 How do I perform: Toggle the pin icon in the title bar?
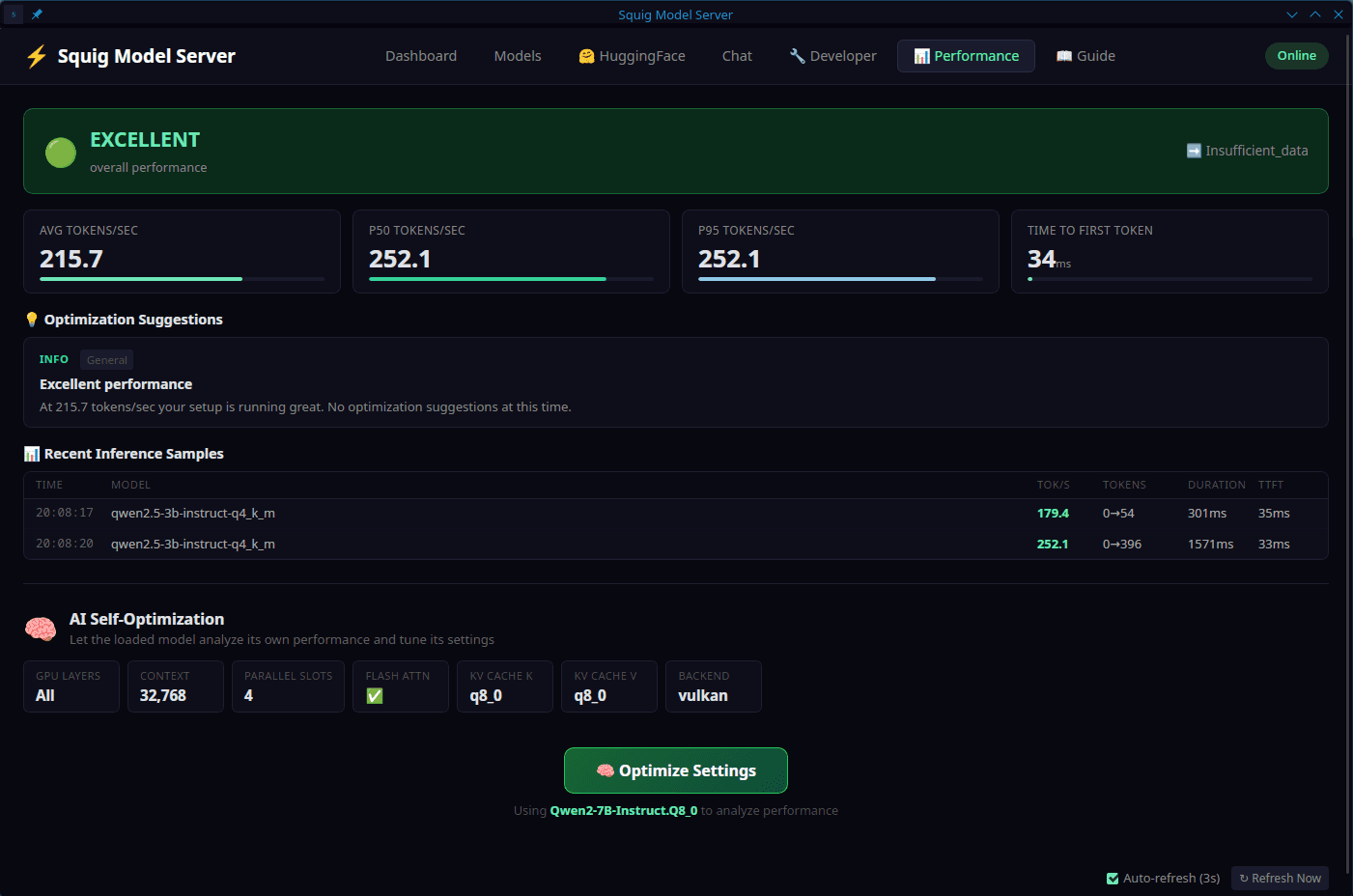click(x=36, y=14)
